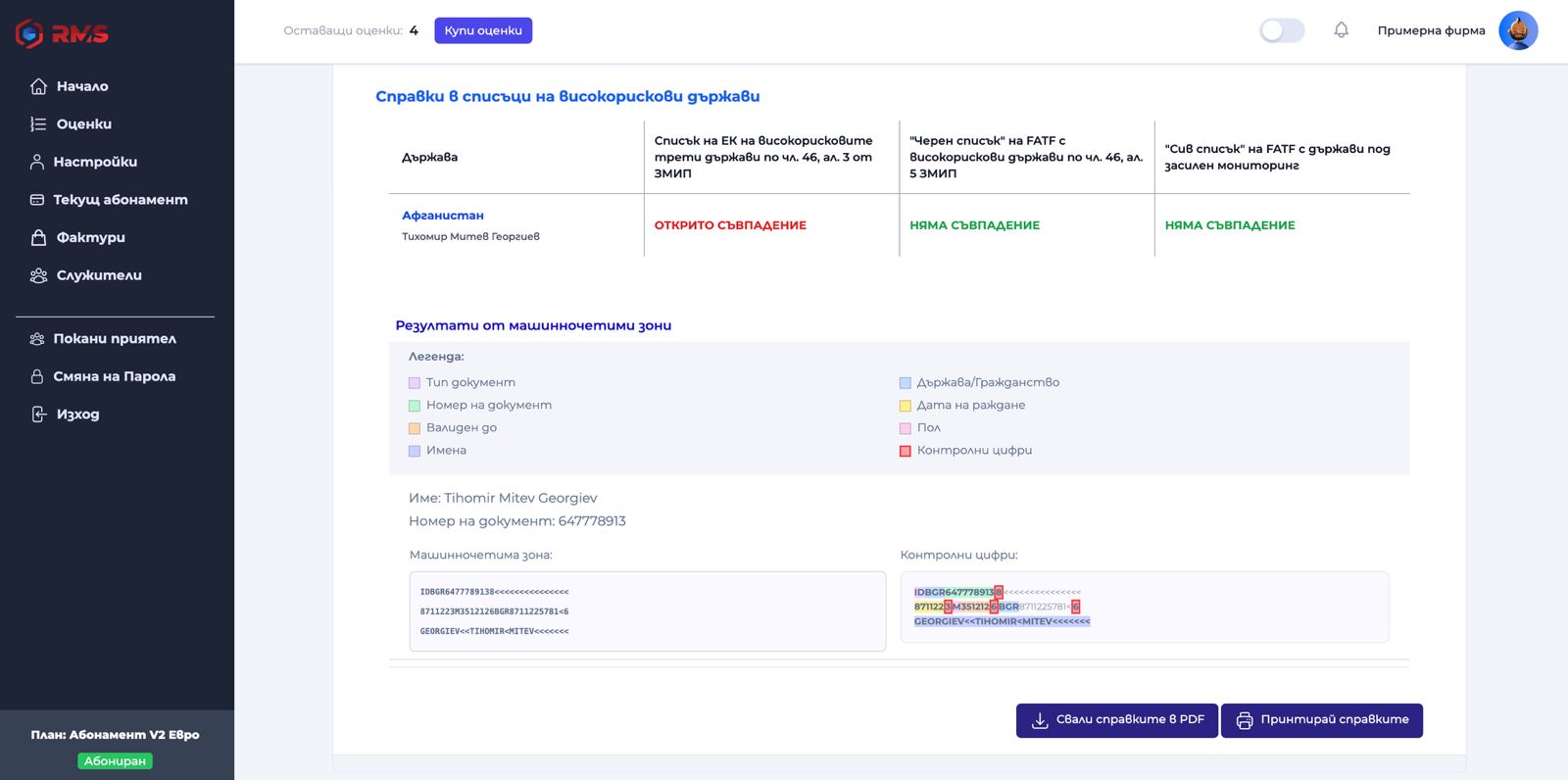This screenshot has width=1568, height=780.
Task: Open Текущ абонамент menu item
Action: pyautogui.click(x=120, y=200)
